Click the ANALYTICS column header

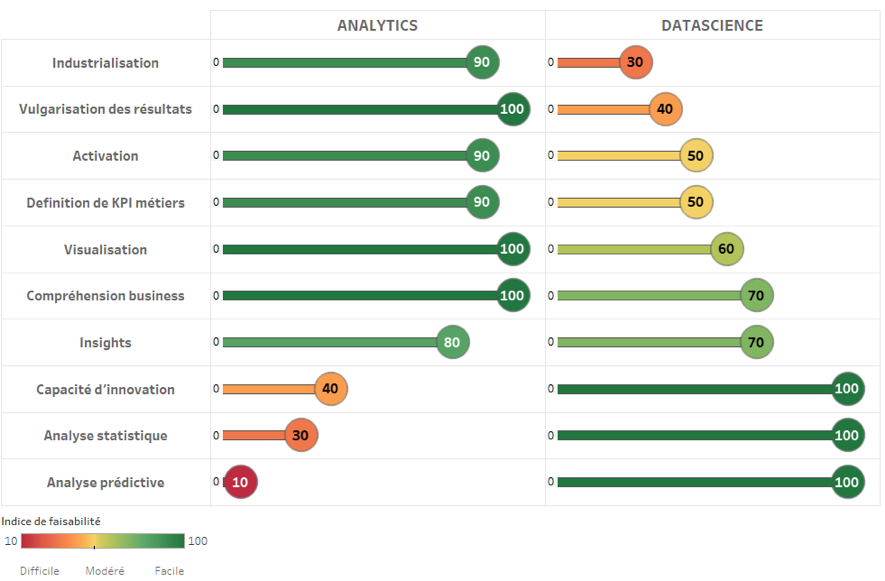377,25
